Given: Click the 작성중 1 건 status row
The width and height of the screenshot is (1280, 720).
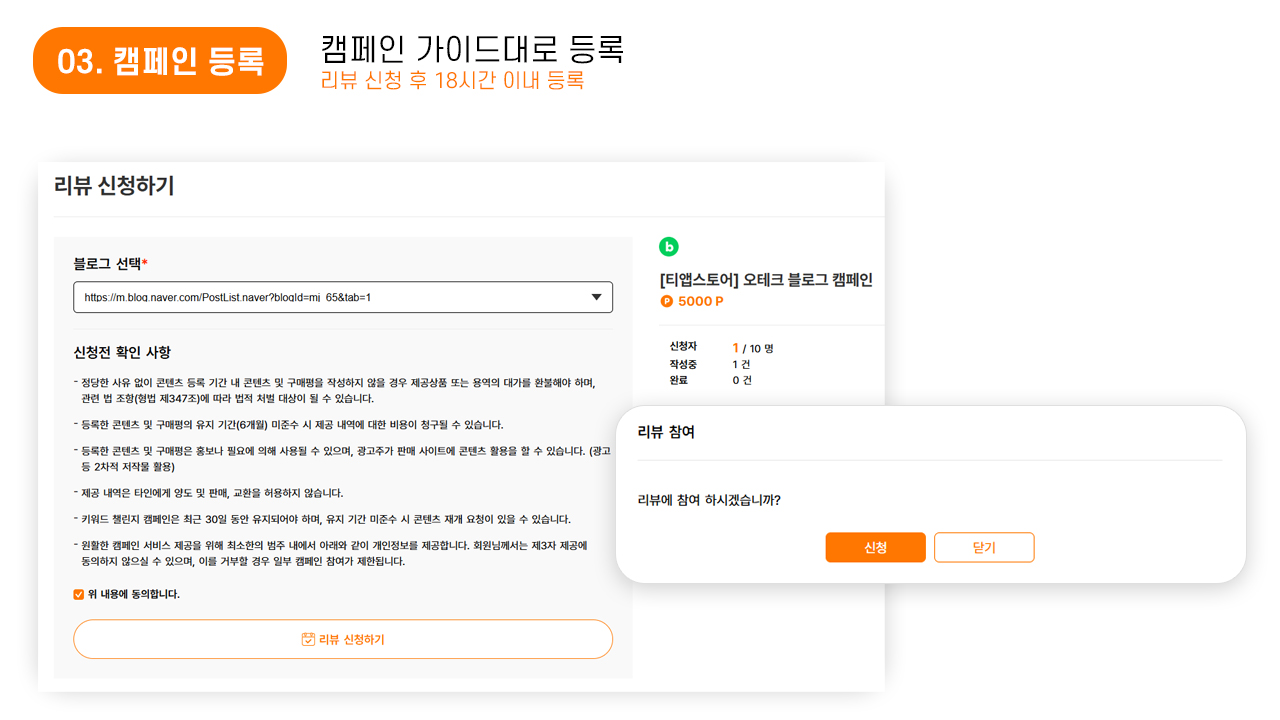Looking at the screenshot, I should click(710, 364).
